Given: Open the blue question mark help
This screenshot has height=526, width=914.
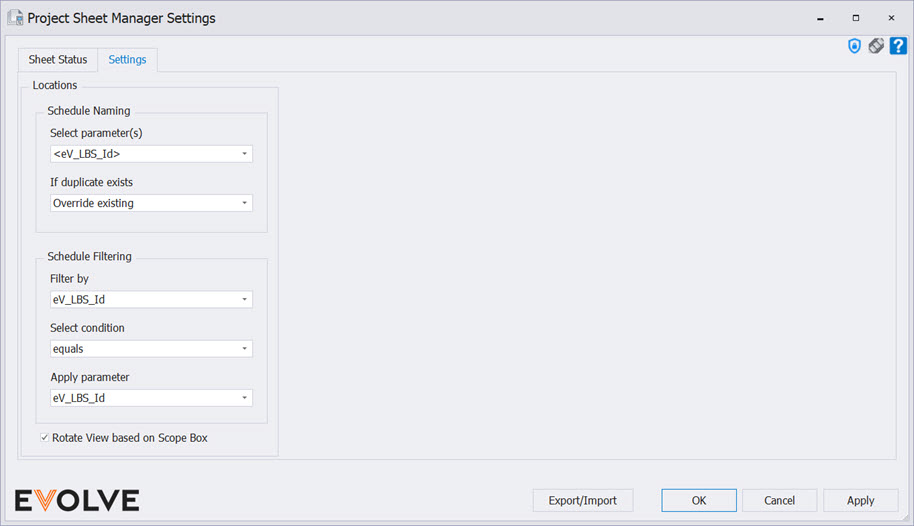Looking at the screenshot, I should click(x=898, y=45).
